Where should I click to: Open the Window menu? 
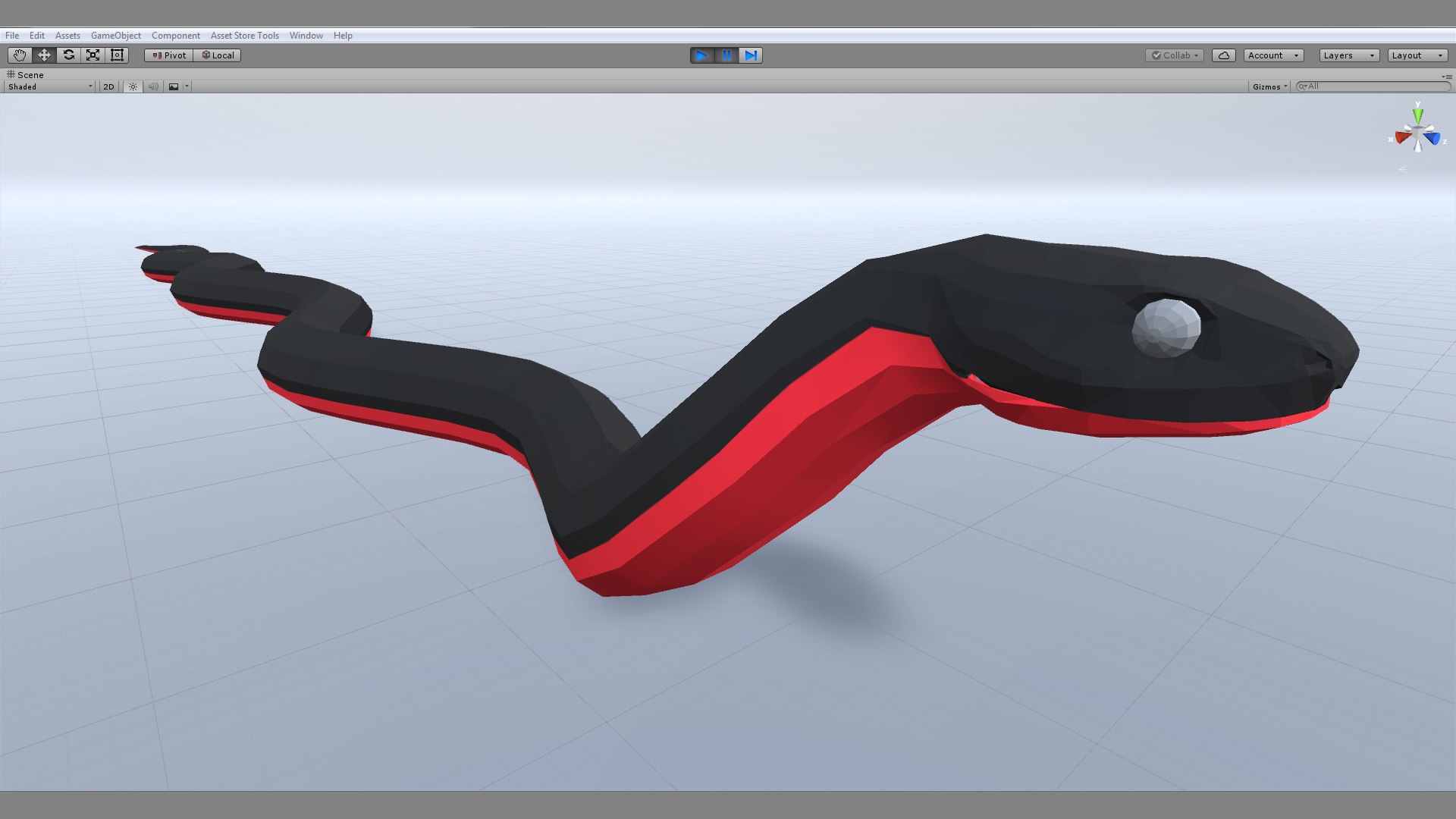point(306,36)
